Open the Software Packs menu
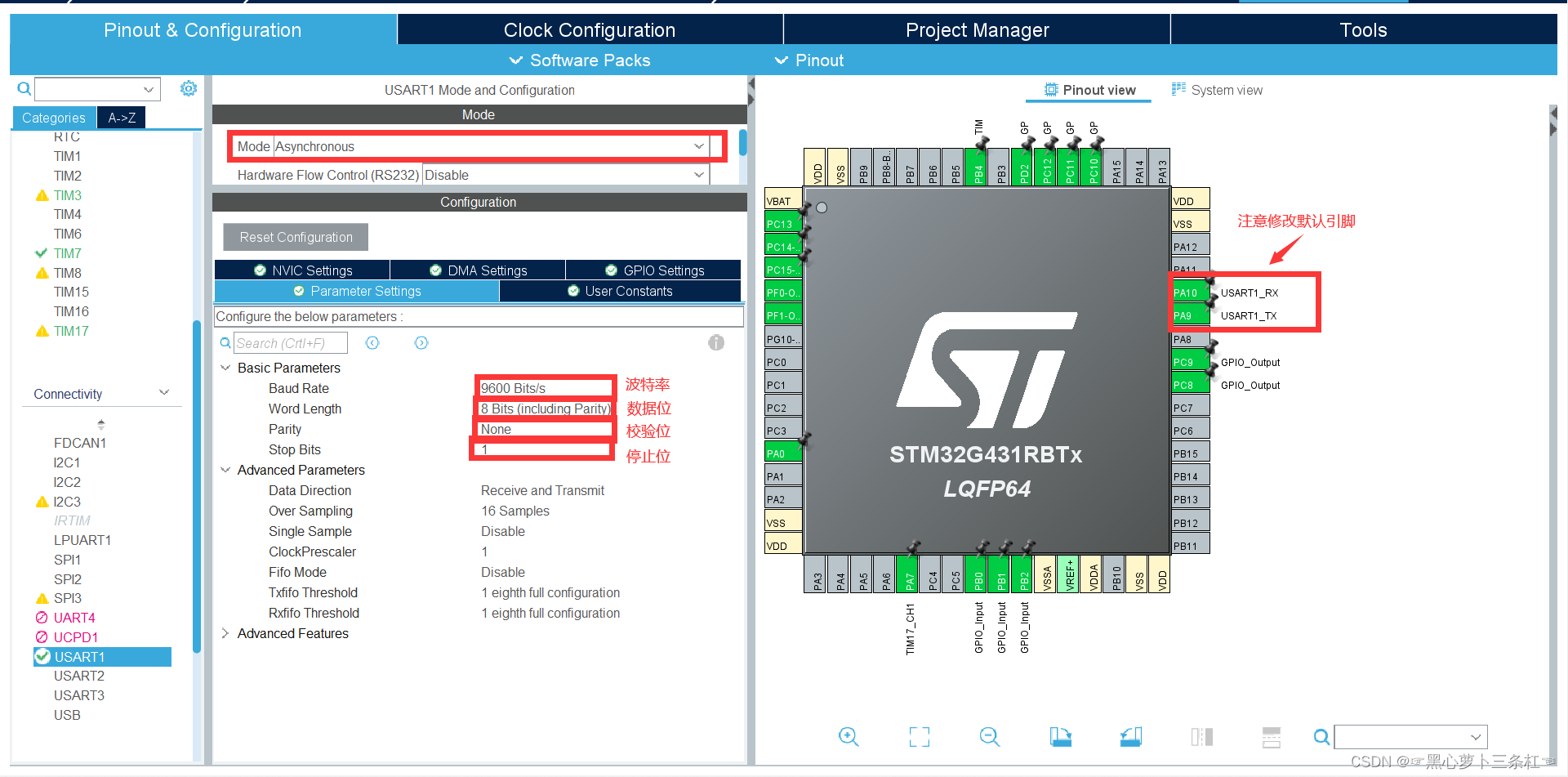The image size is (1568, 777). (x=580, y=60)
